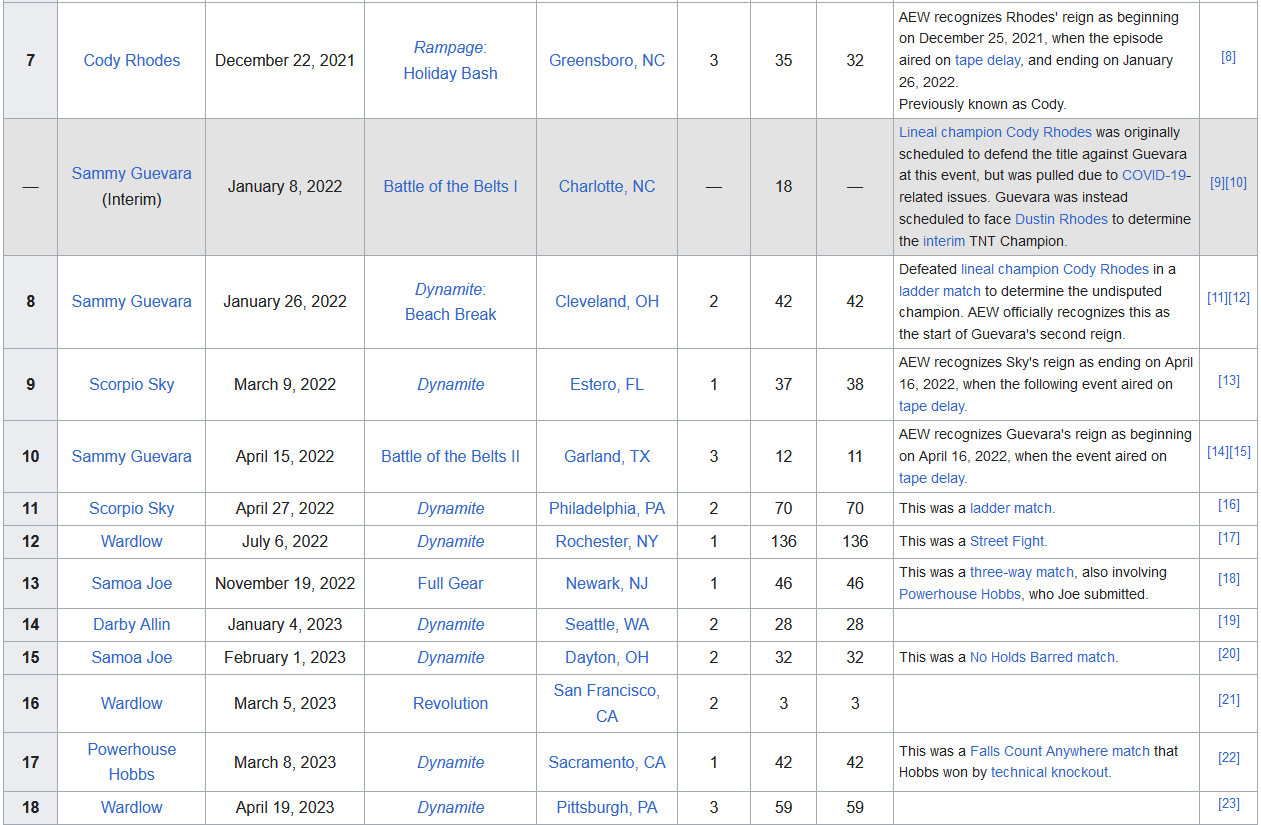Open the Battle of the Belts II link
The width and height of the screenshot is (1261, 825).
(x=450, y=456)
